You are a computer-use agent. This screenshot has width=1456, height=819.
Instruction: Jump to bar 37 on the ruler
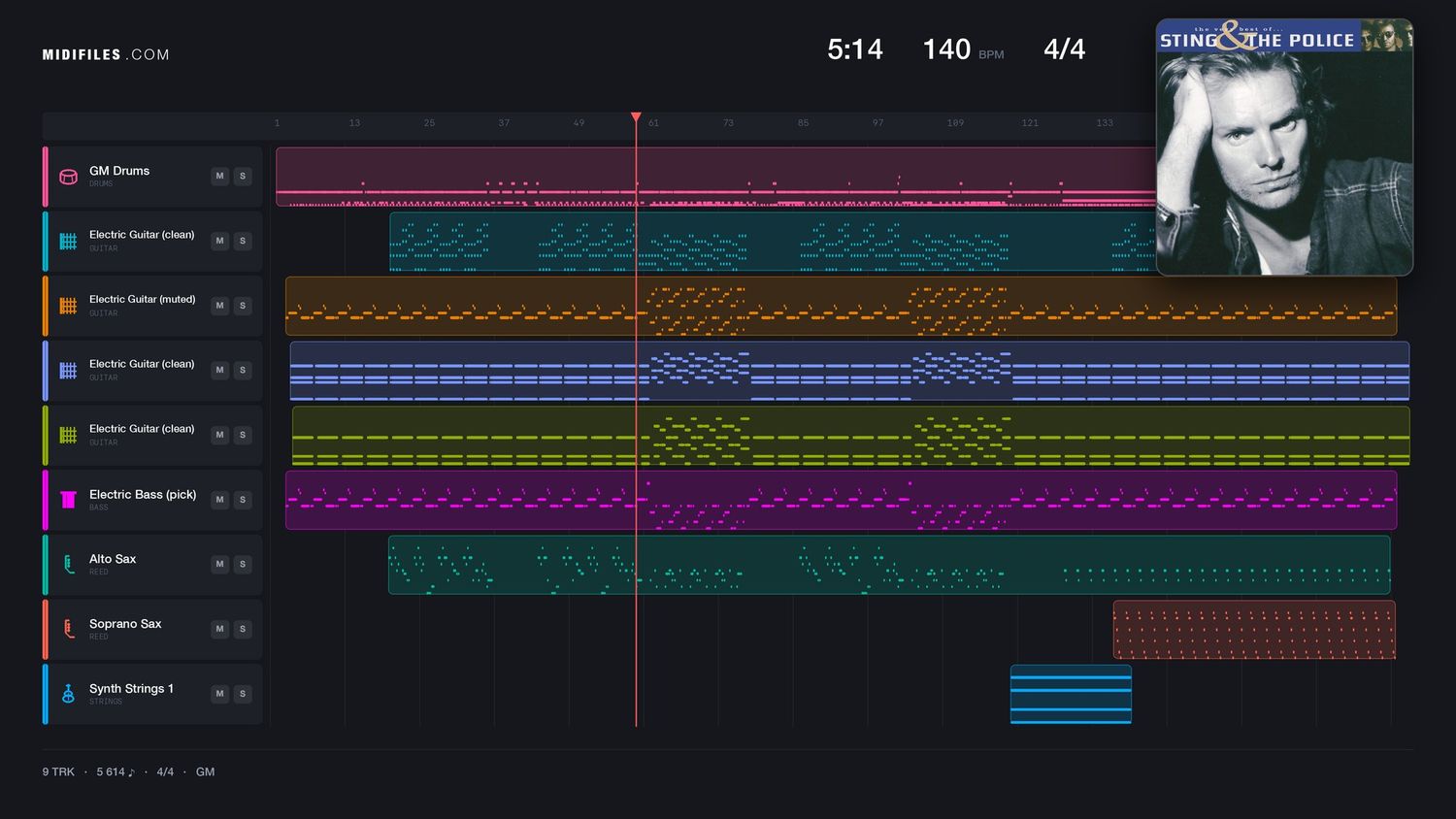click(504, 123)
